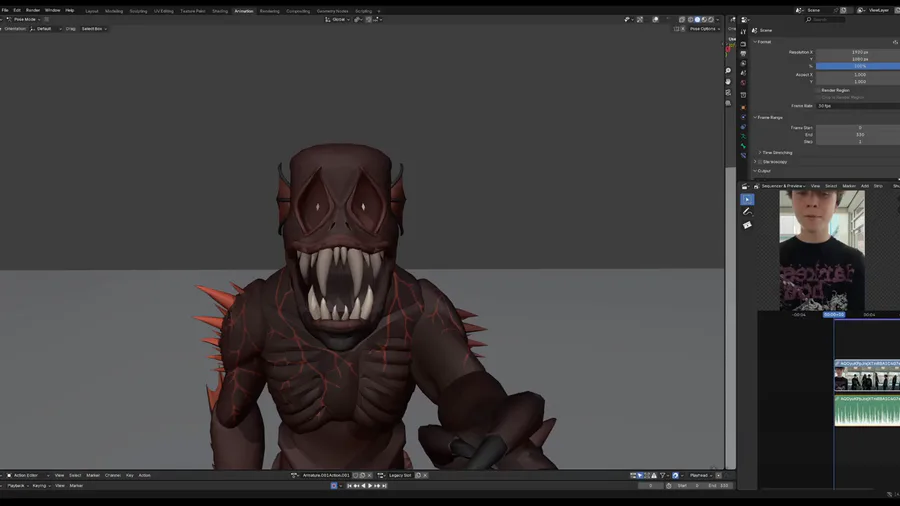Toggle auto keying record button

[x=334, y=485]
